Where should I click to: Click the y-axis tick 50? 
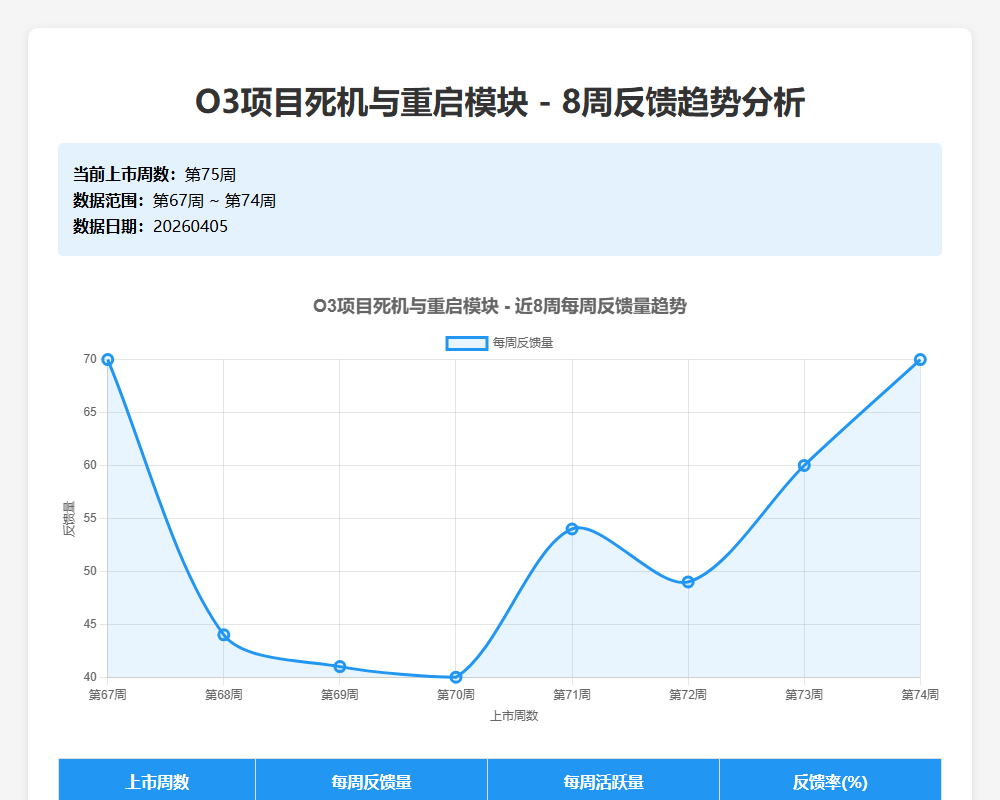pos(90,571)
